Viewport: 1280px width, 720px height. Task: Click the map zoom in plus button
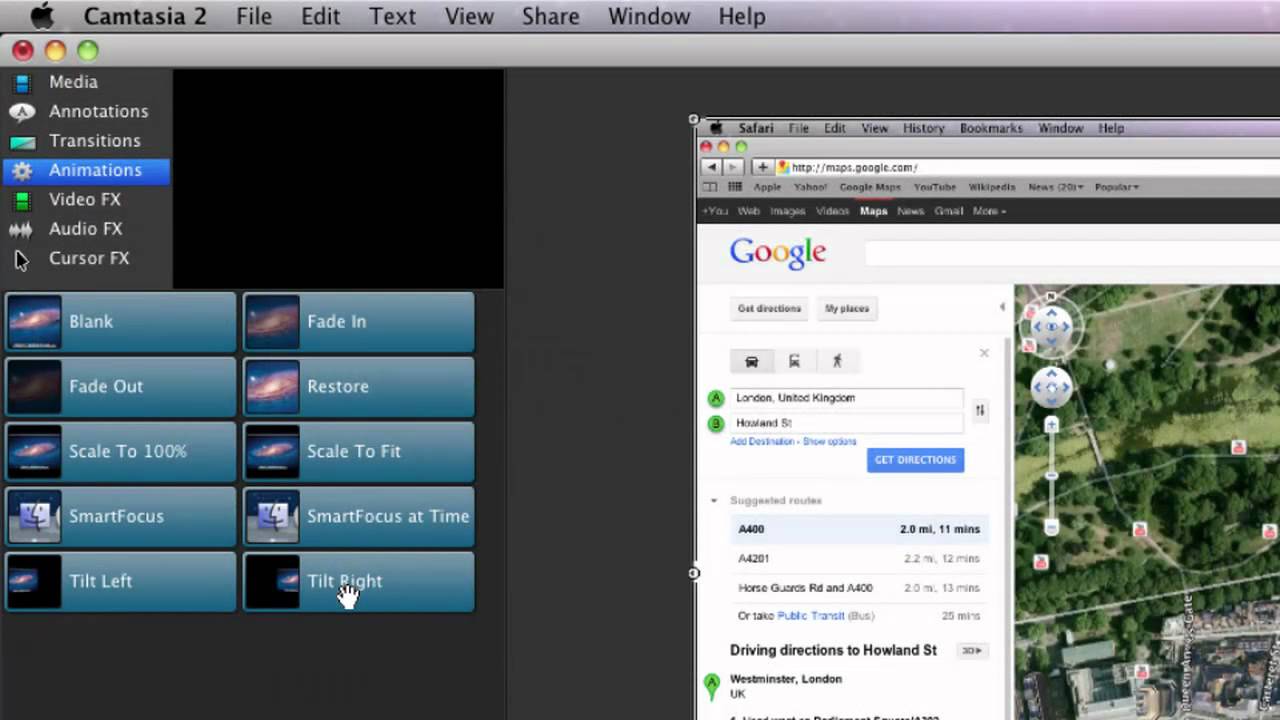click(1051, 425)
